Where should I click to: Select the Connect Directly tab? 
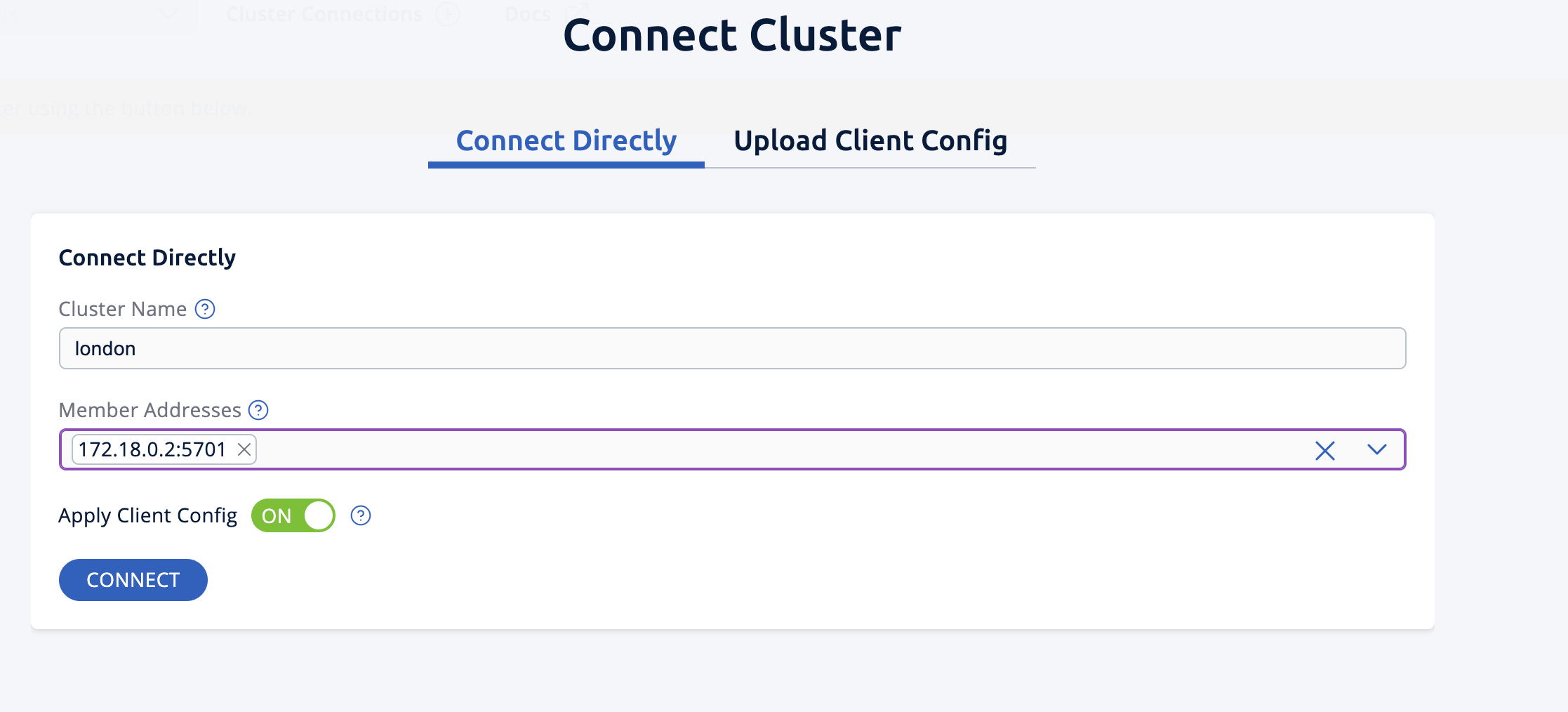pos(566,140)
